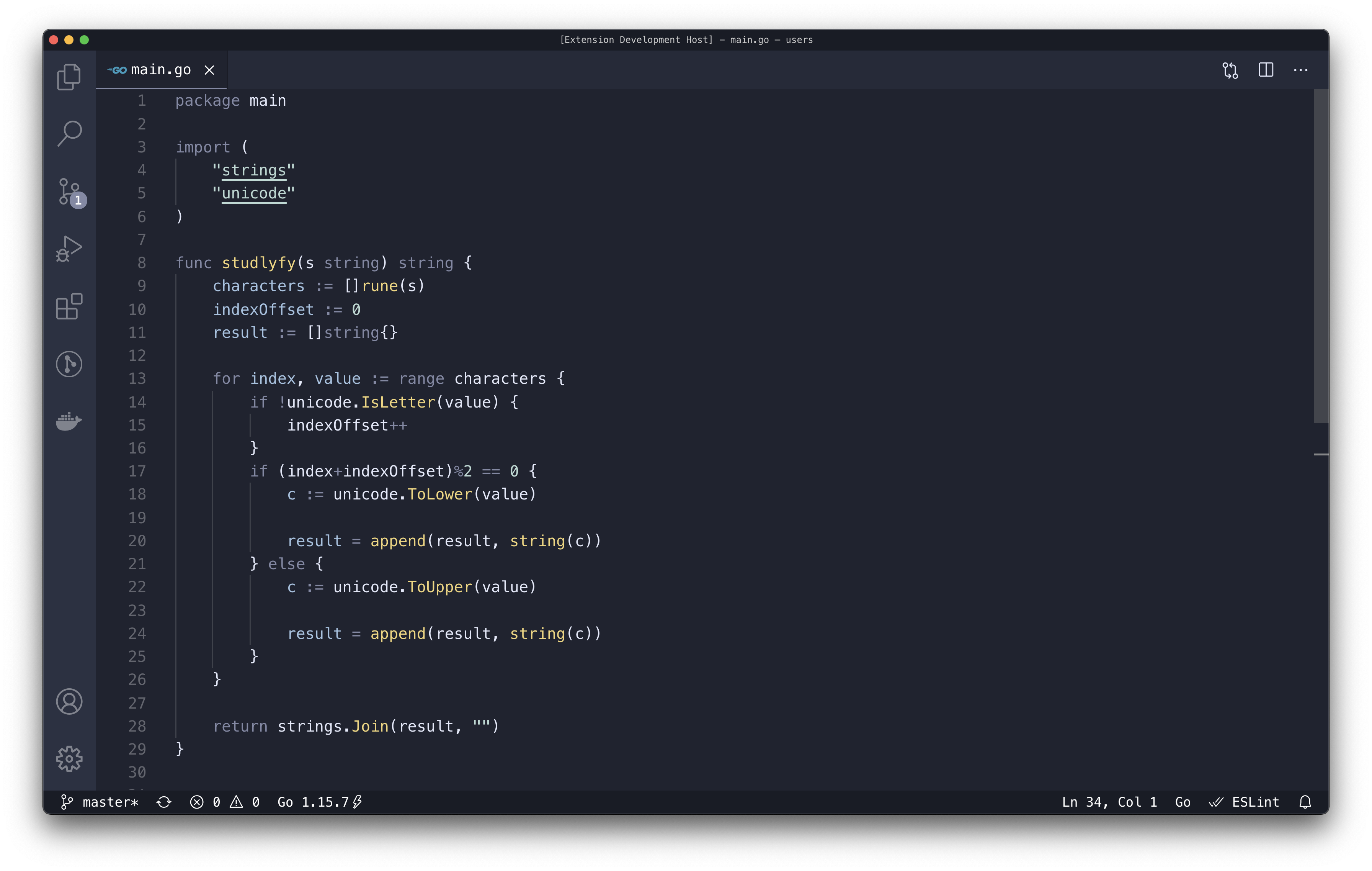Open Run and Debug view
The image size is (1372, 871).
[69, 249]
